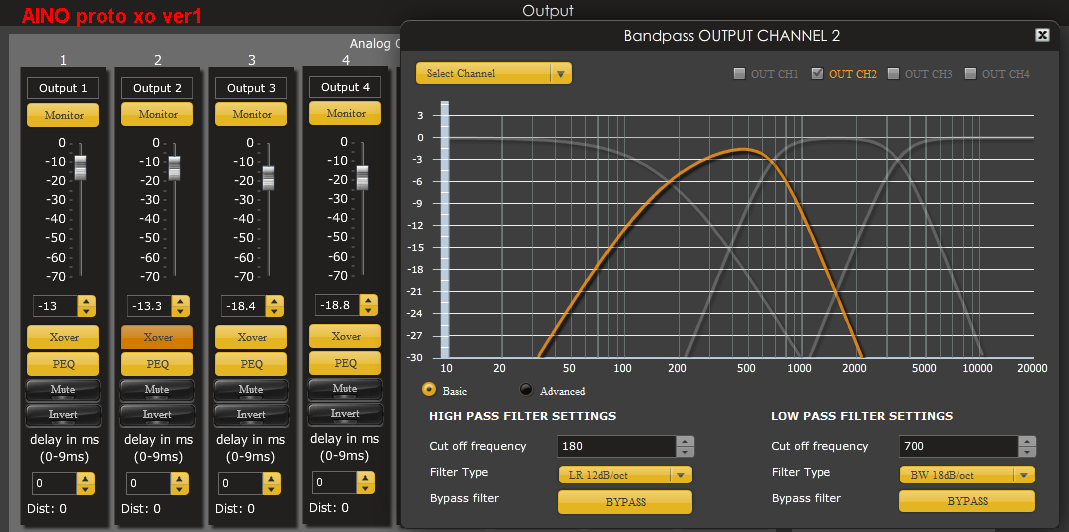Image resolution: width=1069 pixels, height=532 pixels.
Task: Open PEQ for Output 1
Action: [63, 364]
